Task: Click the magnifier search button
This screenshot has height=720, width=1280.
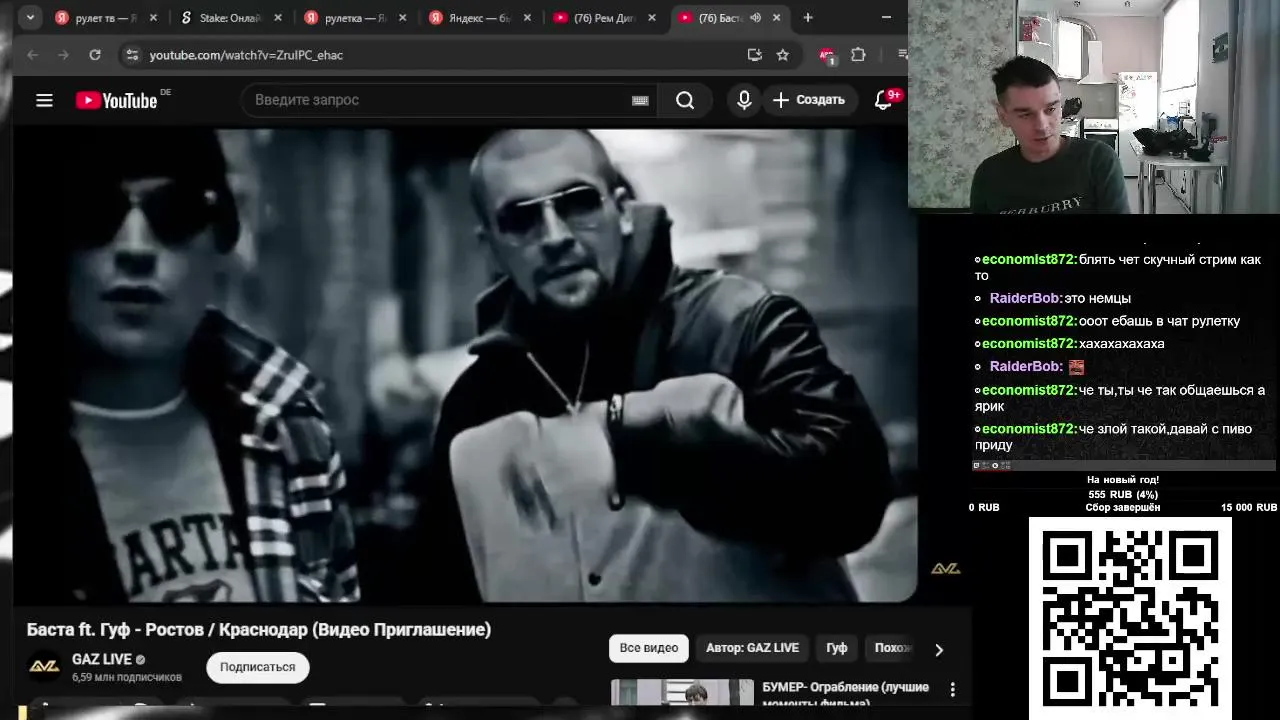Action: (x=685, y=100)
